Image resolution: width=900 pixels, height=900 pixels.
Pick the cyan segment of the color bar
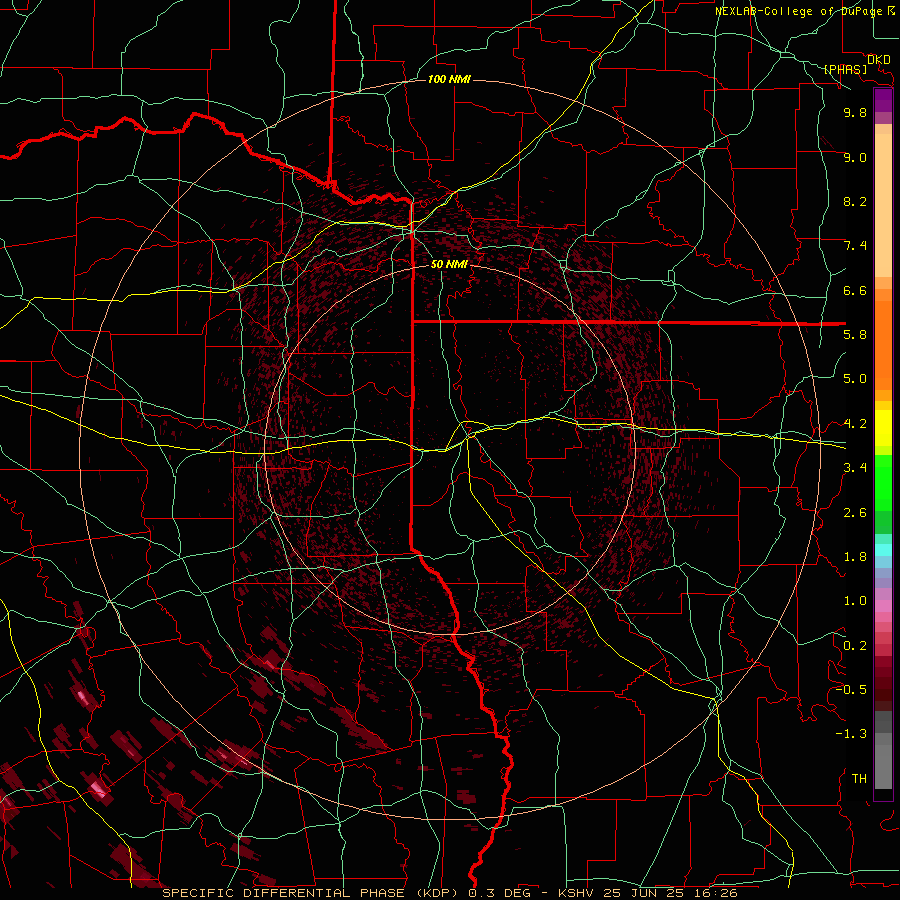tap(883, 550)
